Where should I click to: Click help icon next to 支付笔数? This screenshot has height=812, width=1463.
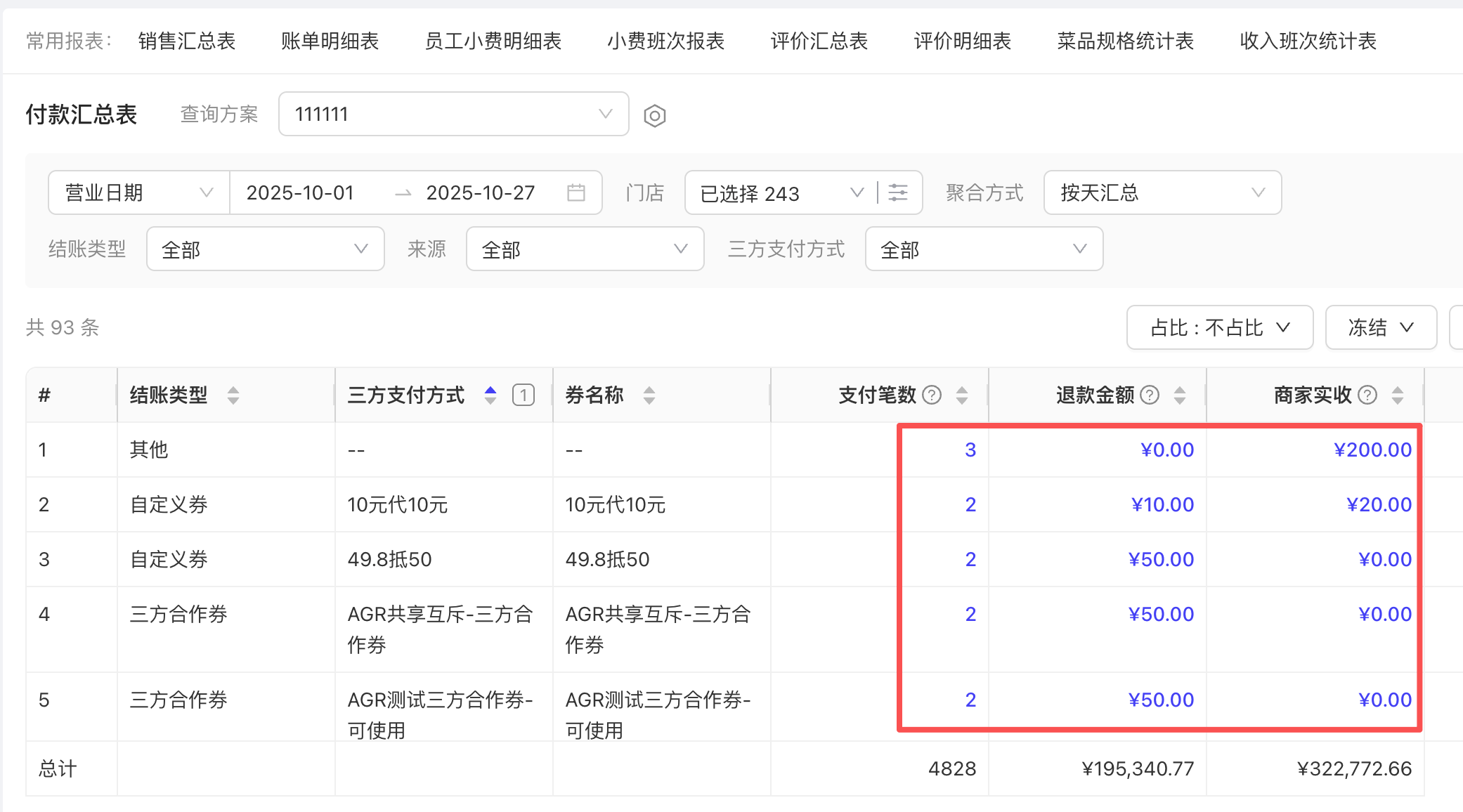[932, 395]
